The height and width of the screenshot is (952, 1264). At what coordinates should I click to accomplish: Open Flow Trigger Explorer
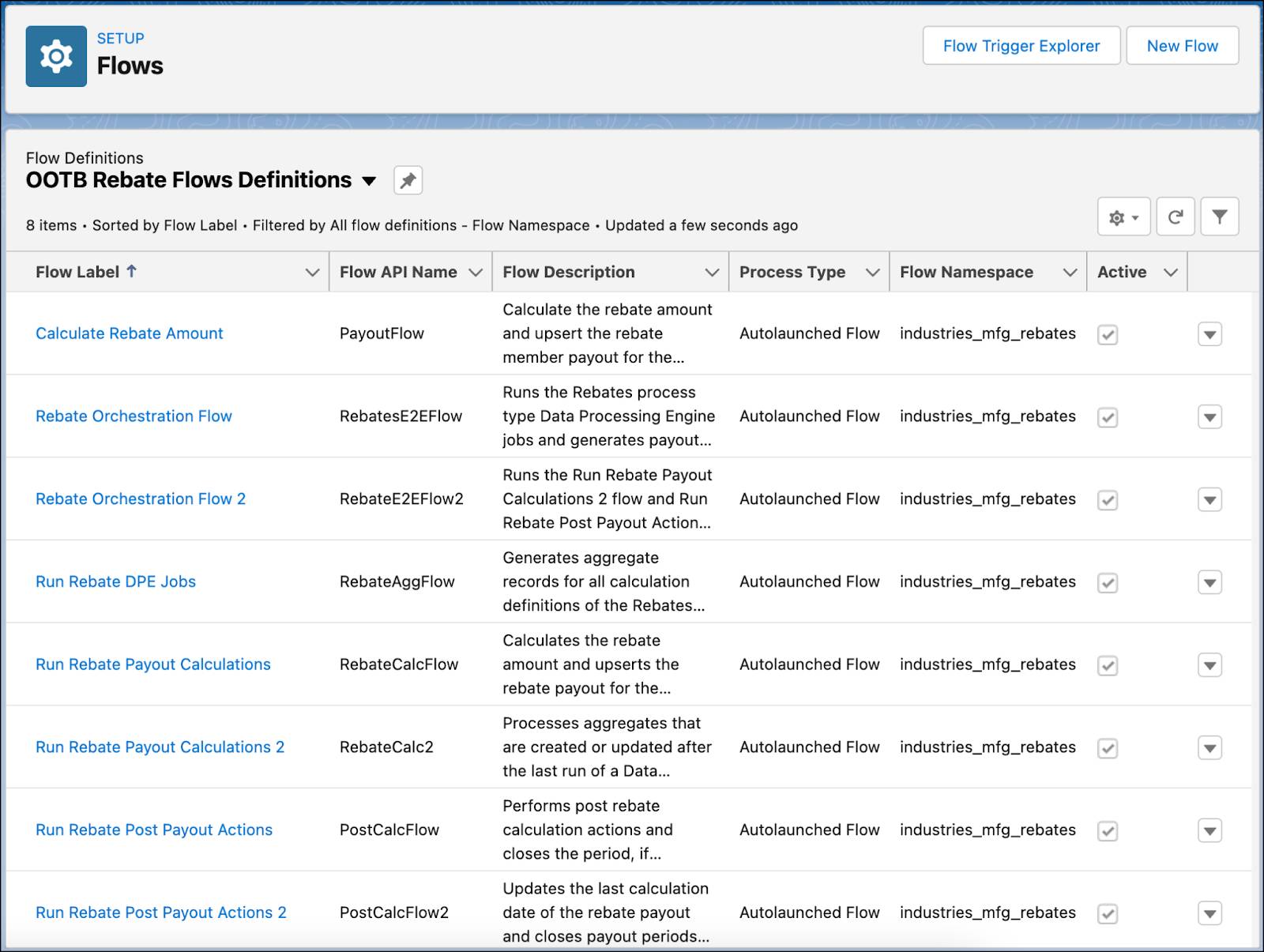pyautogui.click(x=1021, y=46)
